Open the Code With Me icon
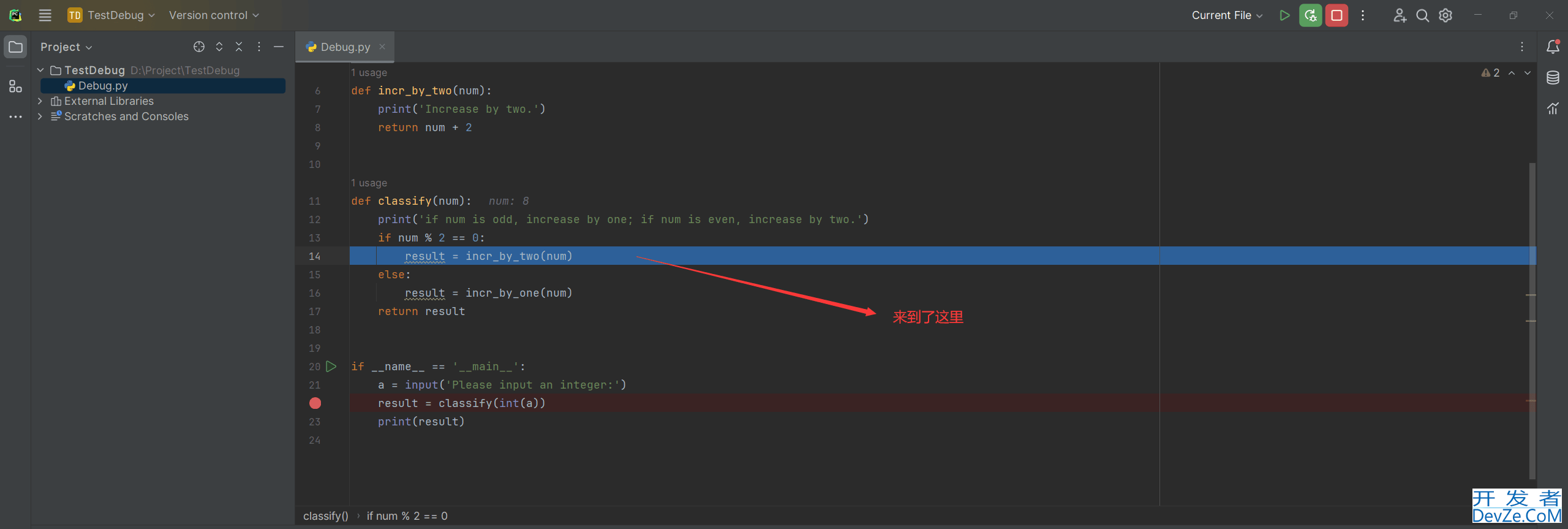 1400,15
